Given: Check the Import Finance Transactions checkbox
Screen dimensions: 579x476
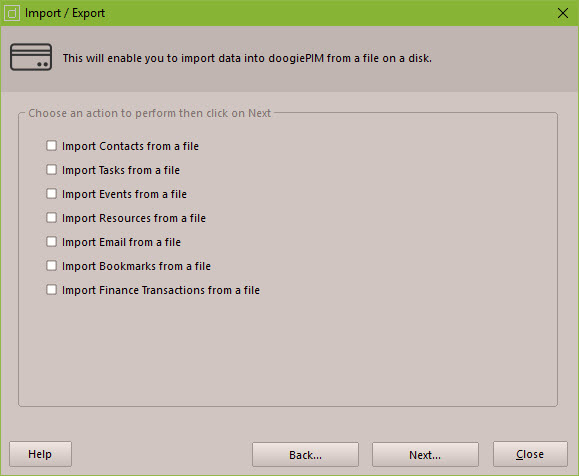Looking at the screenshot, I should click(51, 290).
